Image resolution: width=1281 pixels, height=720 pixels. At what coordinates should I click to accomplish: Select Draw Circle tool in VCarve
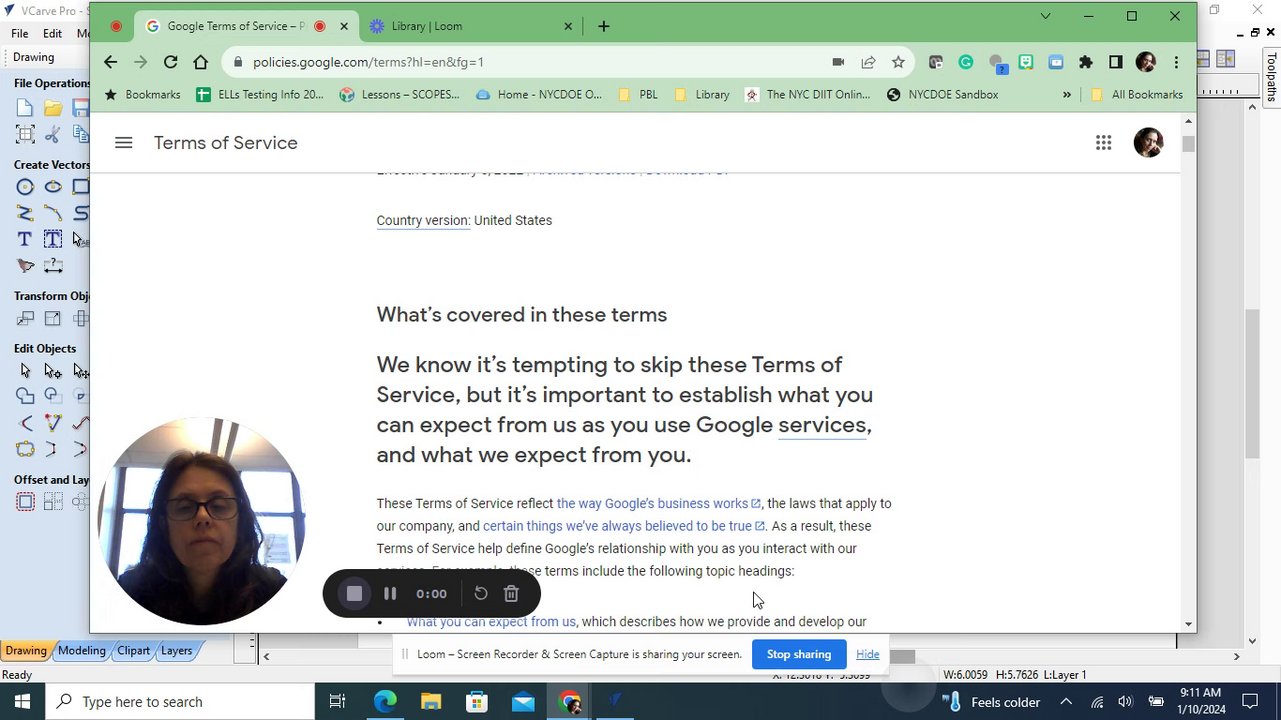pos(25,187)
